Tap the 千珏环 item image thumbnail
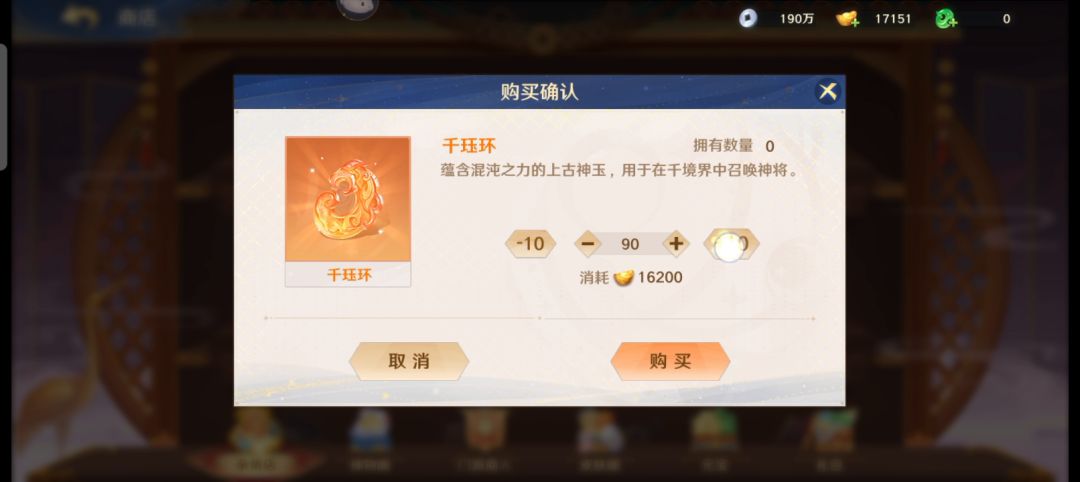Screen dimensions: 1080x482 [x=348, y=199]
